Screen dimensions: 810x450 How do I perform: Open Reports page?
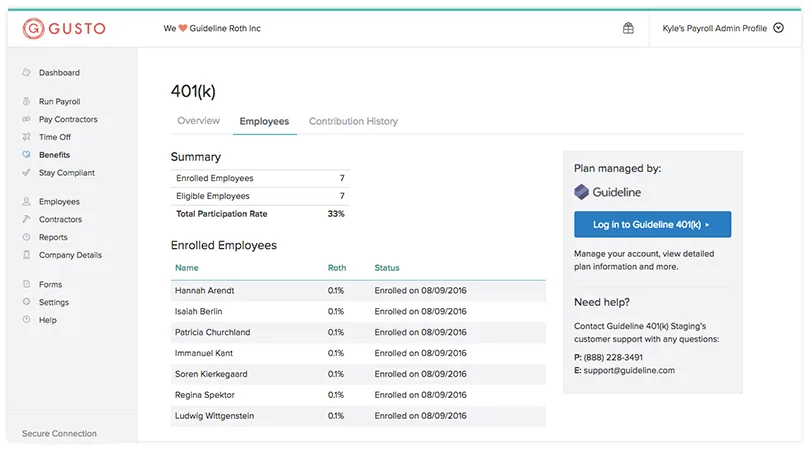point(53,238)
